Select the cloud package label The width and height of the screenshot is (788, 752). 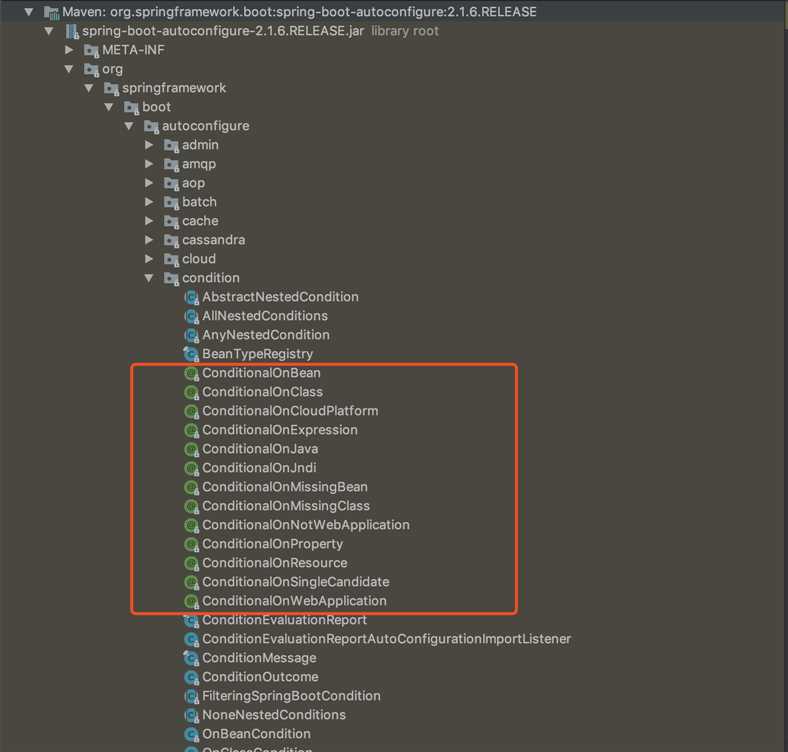[199, 259]
